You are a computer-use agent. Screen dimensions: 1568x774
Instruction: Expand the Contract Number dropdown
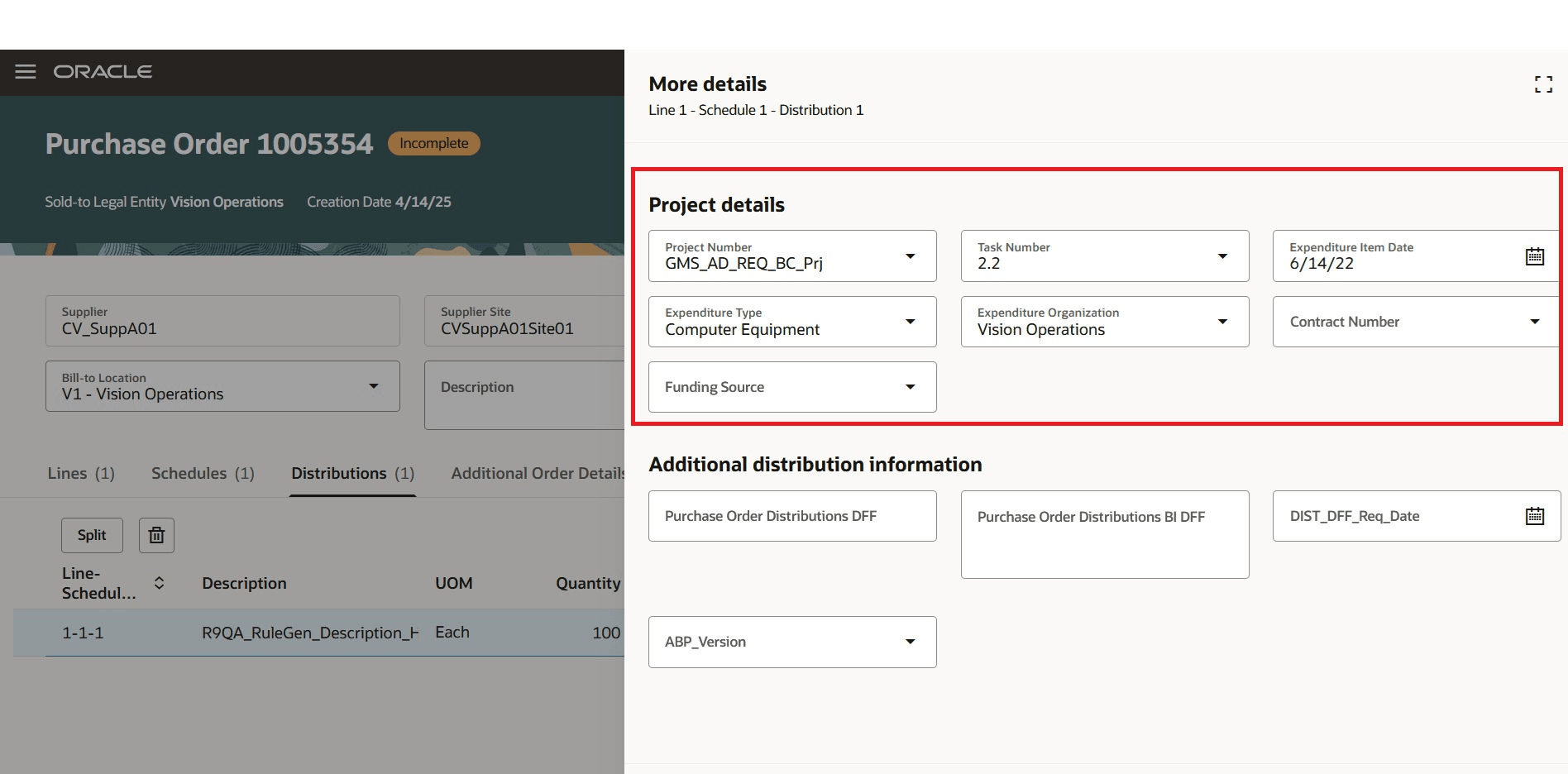[1534, 322]
